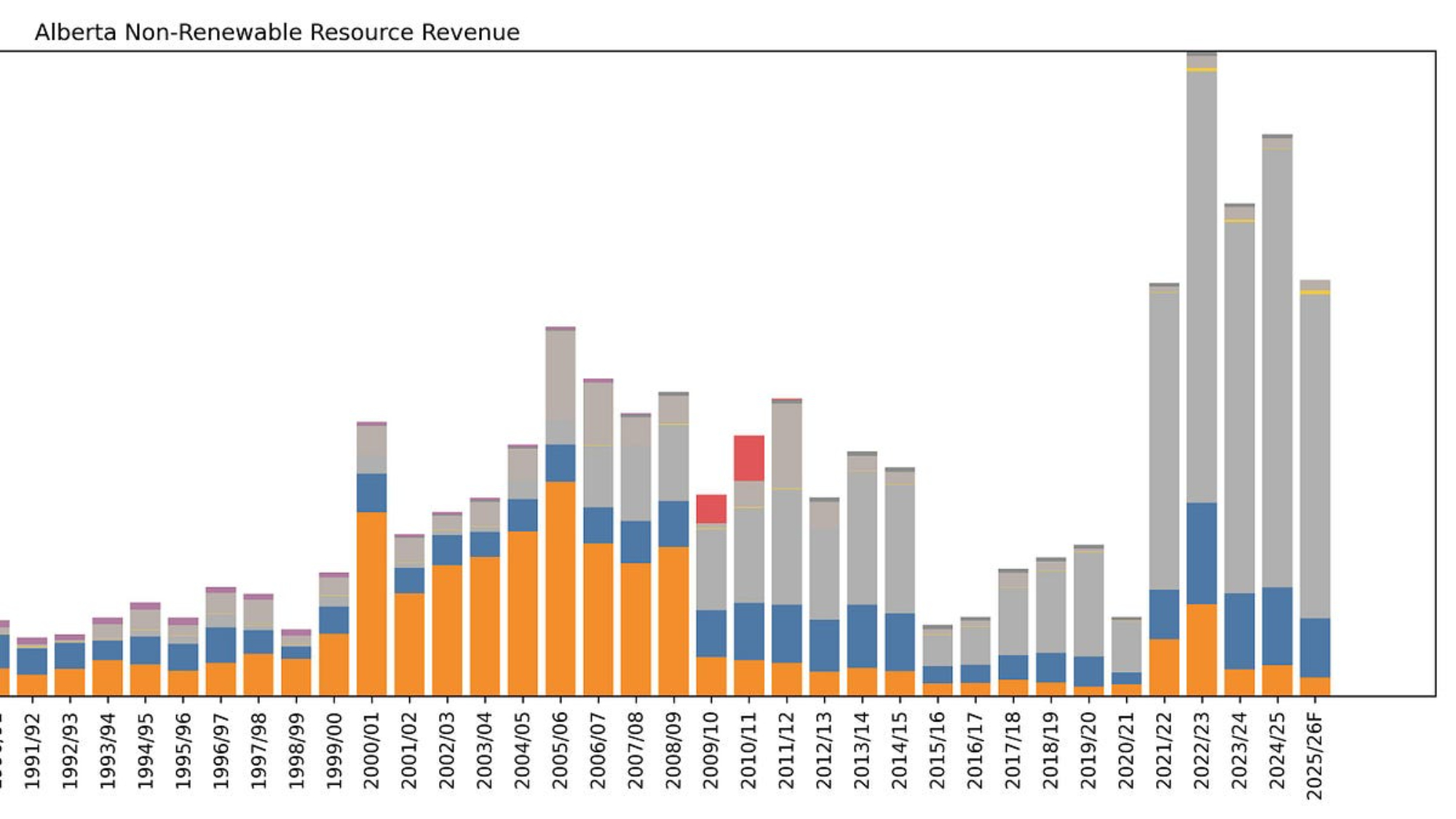Screen dimensions: 1456x819
Task: Click the gray segment of the 2019/20 bar
Action: click(1088, 604)
